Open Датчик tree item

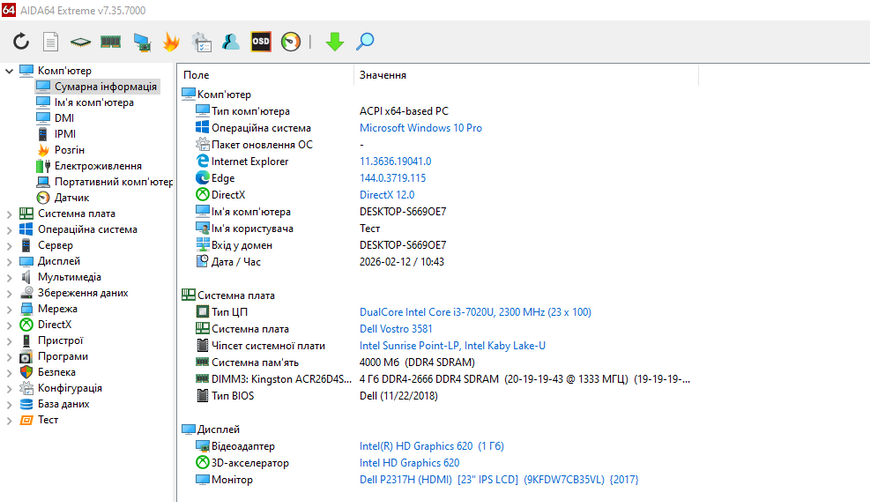[72, 197]
